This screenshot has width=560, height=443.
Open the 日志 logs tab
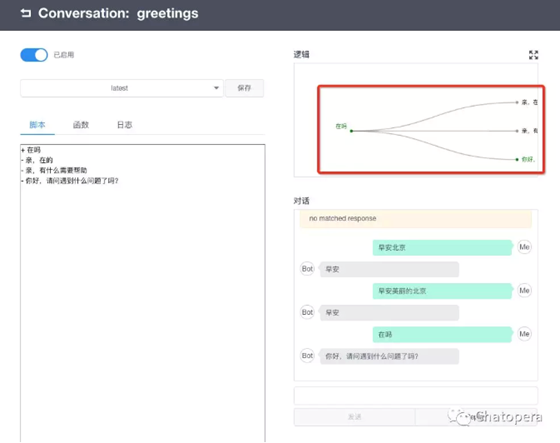click(124, 125)
